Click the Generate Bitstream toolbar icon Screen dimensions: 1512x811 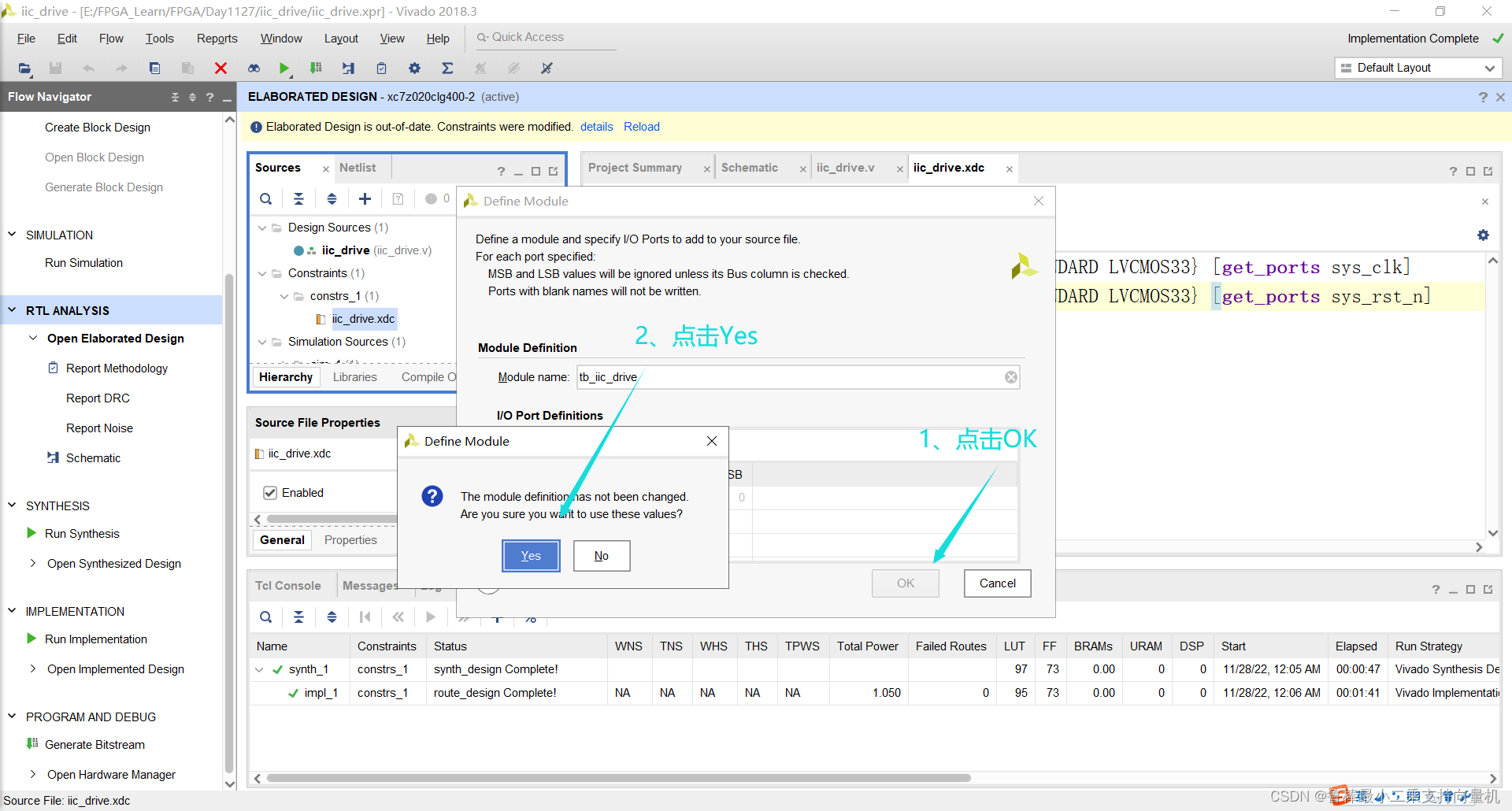pyautogui.click(x=316, y=69)
